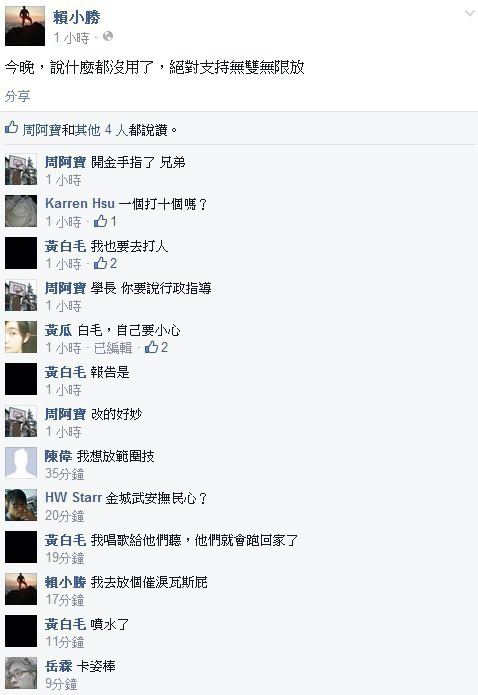
Task: Click the 35分鐘 timestamp under 陳偉's comment
Action: pyautogui.click(x=65, y=474)
